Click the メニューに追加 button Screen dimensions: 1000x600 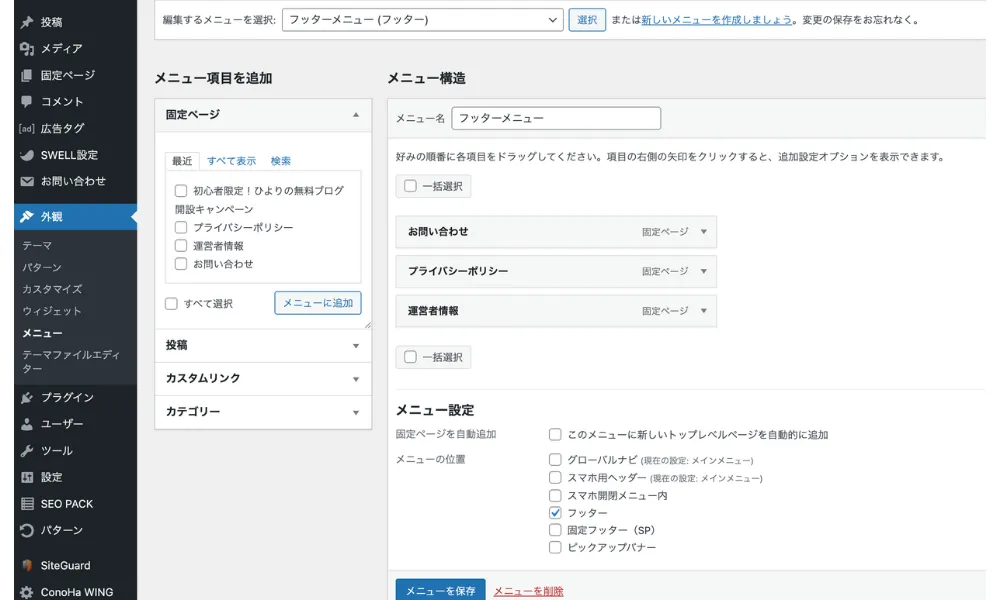click(317, 303)
